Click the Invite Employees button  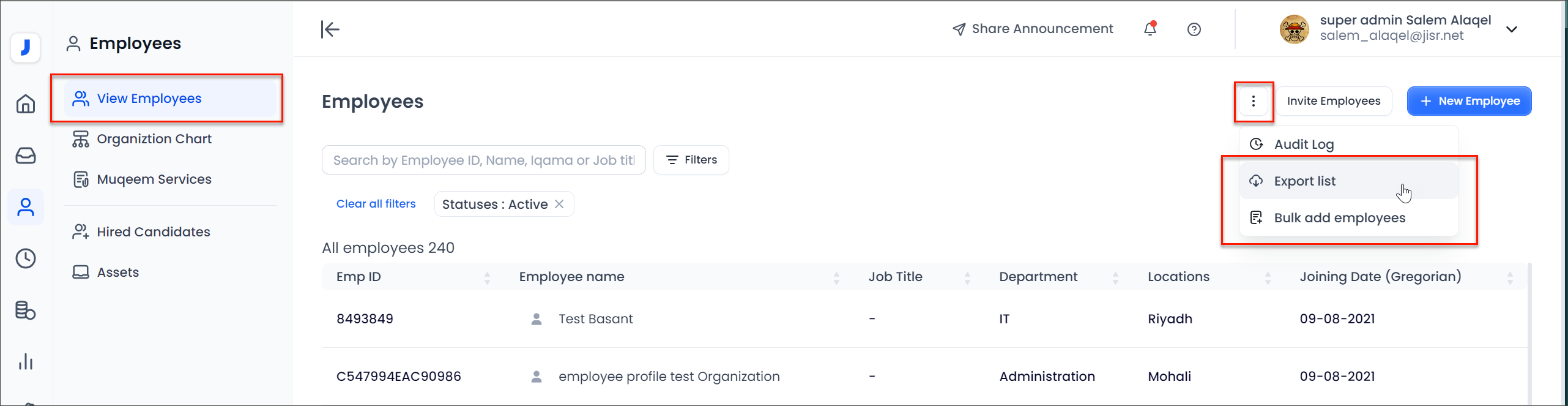1334,101
